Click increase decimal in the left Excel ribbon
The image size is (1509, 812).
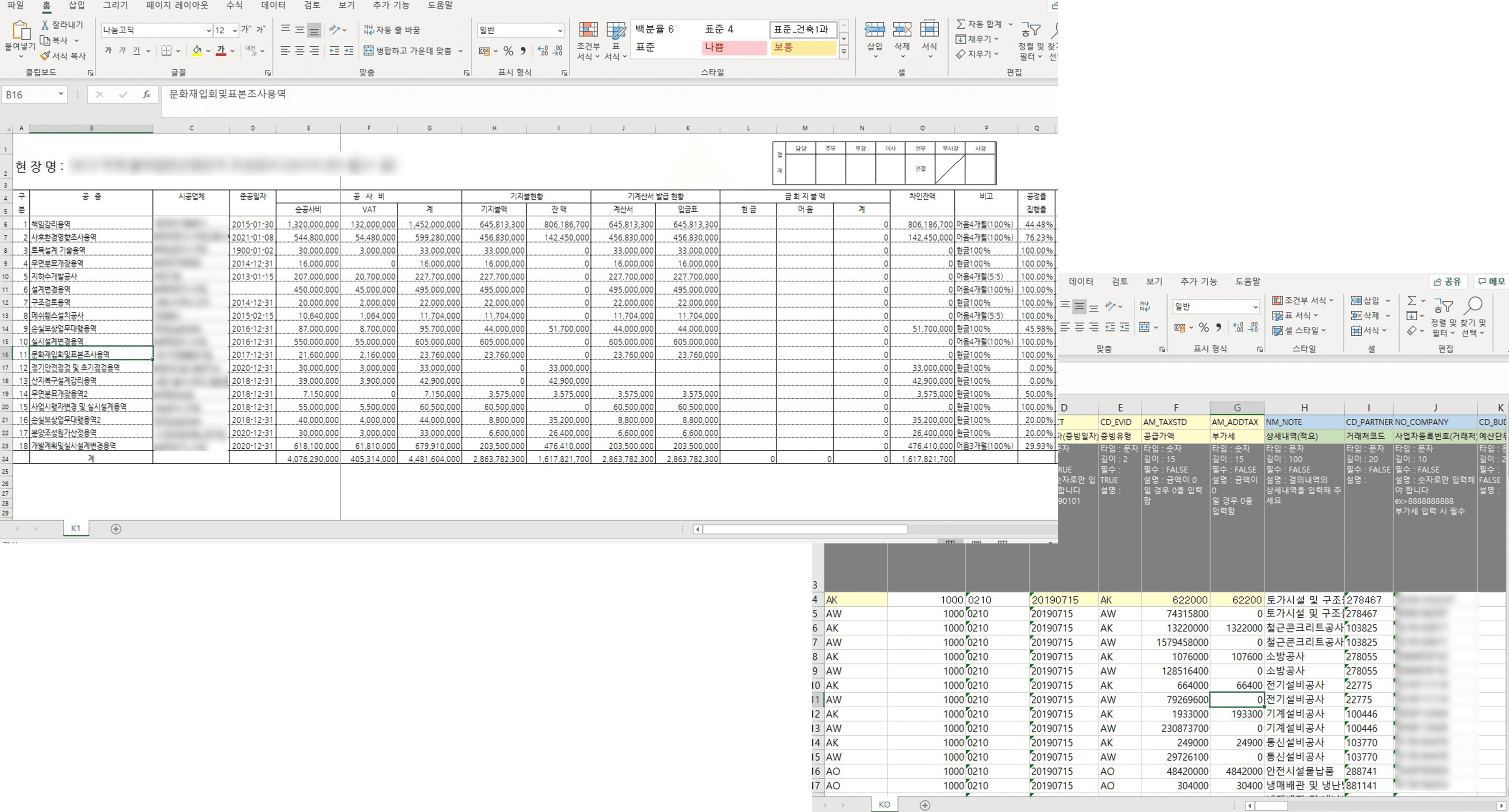[x=542, y=51]
